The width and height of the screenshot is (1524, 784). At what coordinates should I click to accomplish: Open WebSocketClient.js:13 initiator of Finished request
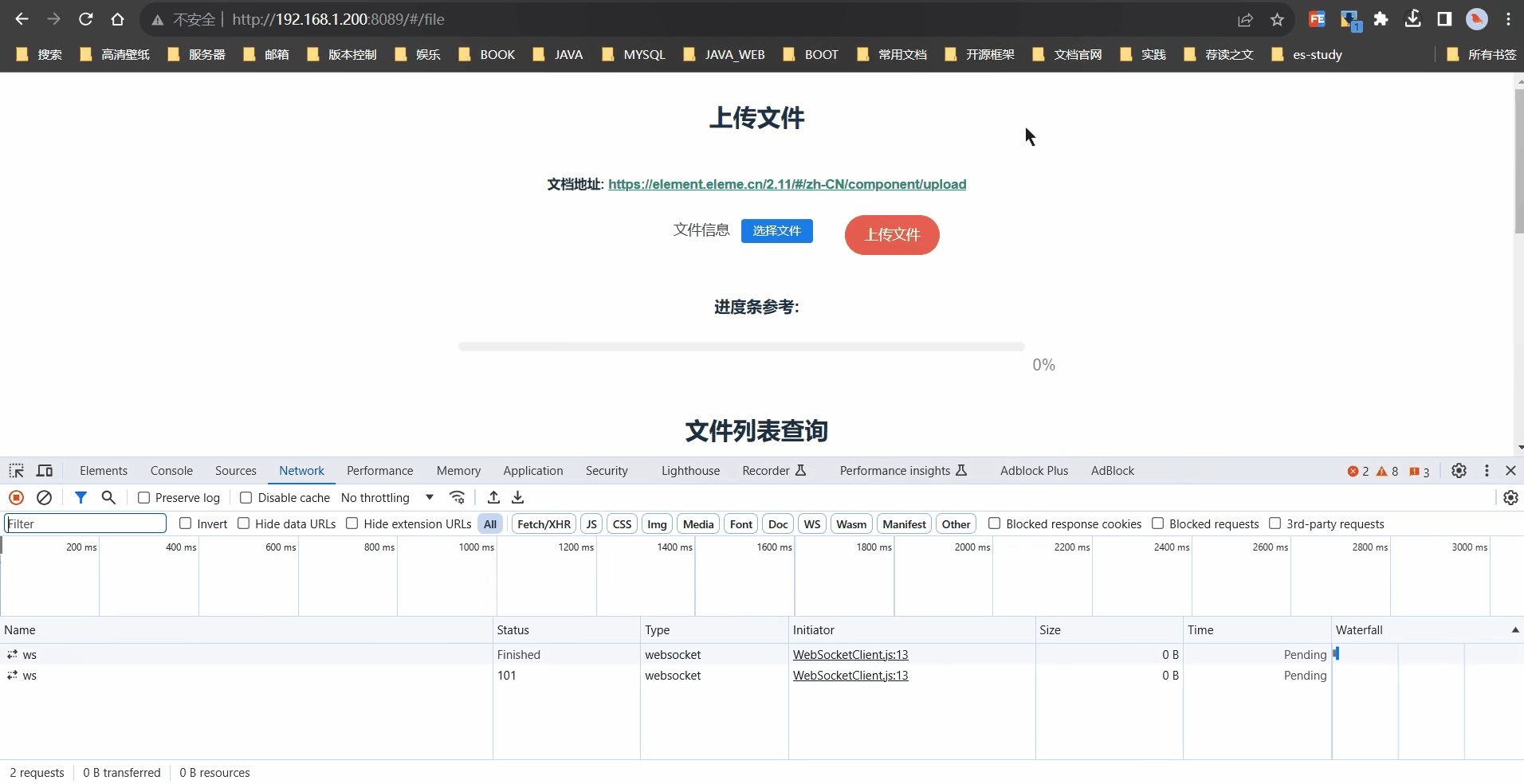(x=850, y=655)
